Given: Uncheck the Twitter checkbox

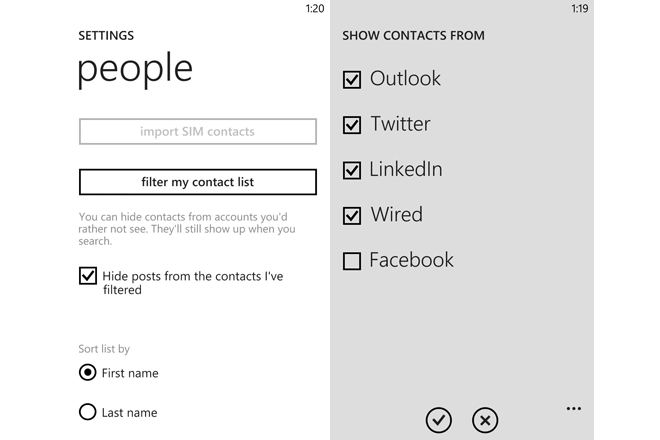Looking at the screenshot, I should (x=352, y=125).
